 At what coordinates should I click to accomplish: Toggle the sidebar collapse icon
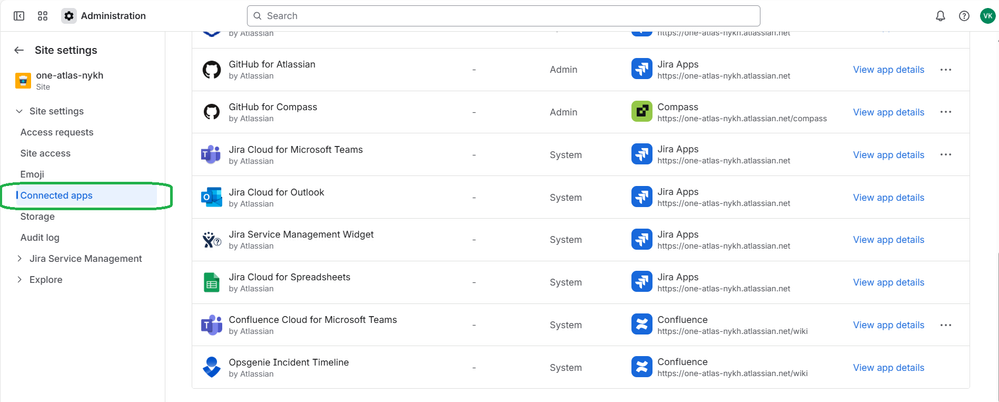(19, 16)
